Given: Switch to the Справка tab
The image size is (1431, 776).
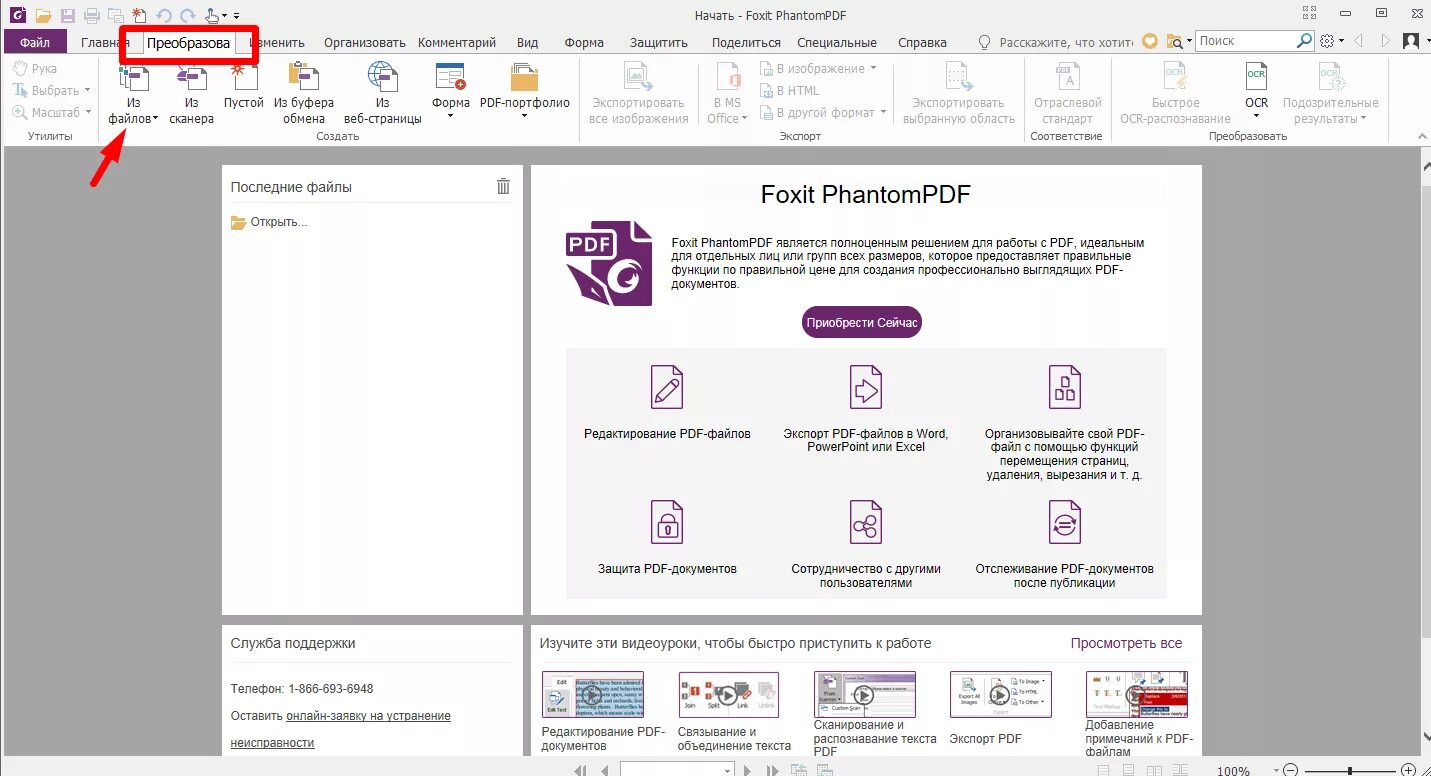Looking at the screenshot, I should click(922, 42).
